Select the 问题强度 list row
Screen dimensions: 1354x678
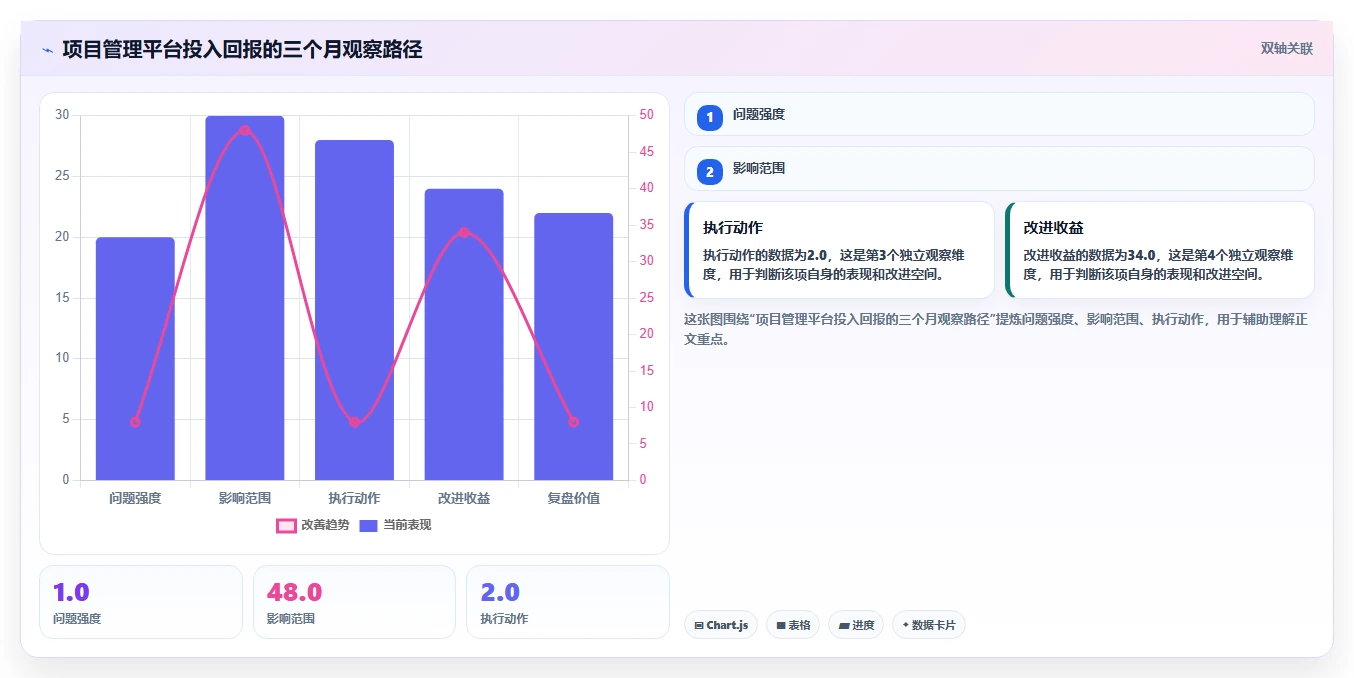999,114
